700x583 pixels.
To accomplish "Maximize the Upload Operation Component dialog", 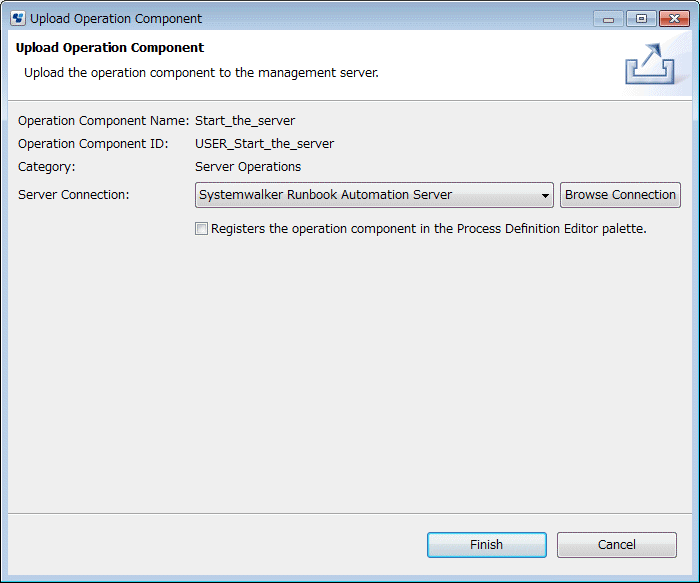I will point(640,18).
